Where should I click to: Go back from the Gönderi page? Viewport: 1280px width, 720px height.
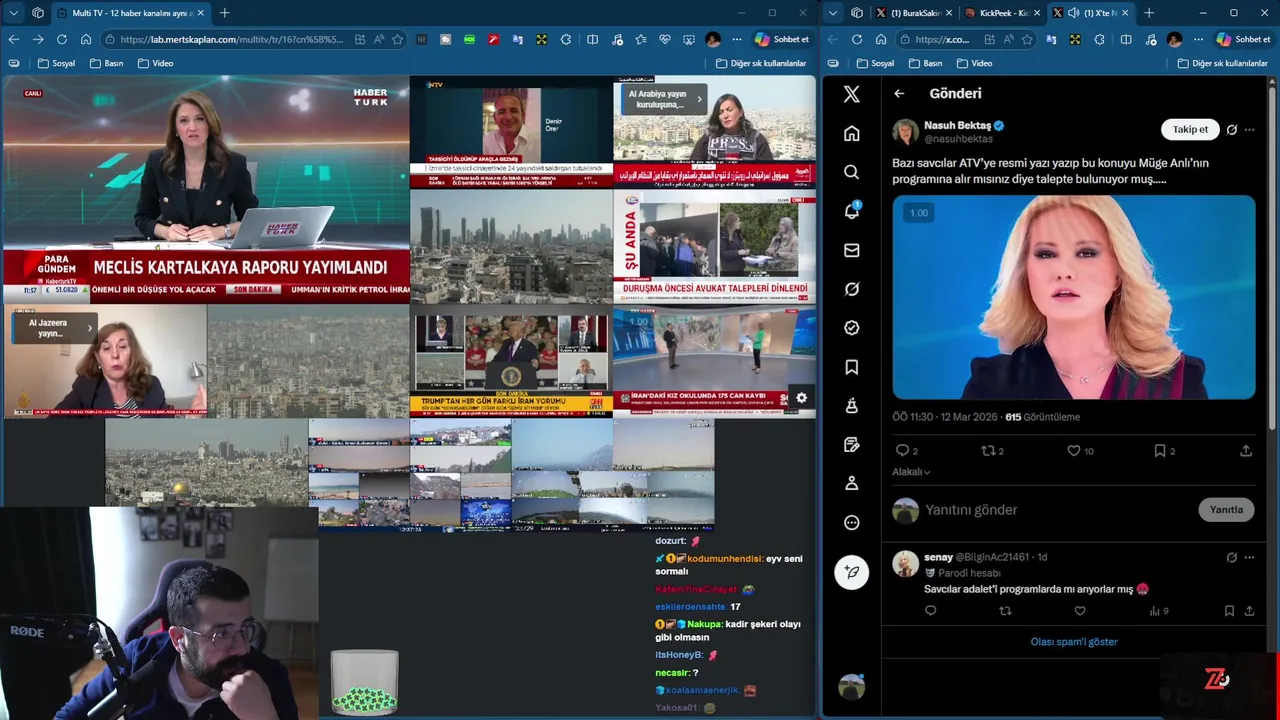tap(899, 93)
